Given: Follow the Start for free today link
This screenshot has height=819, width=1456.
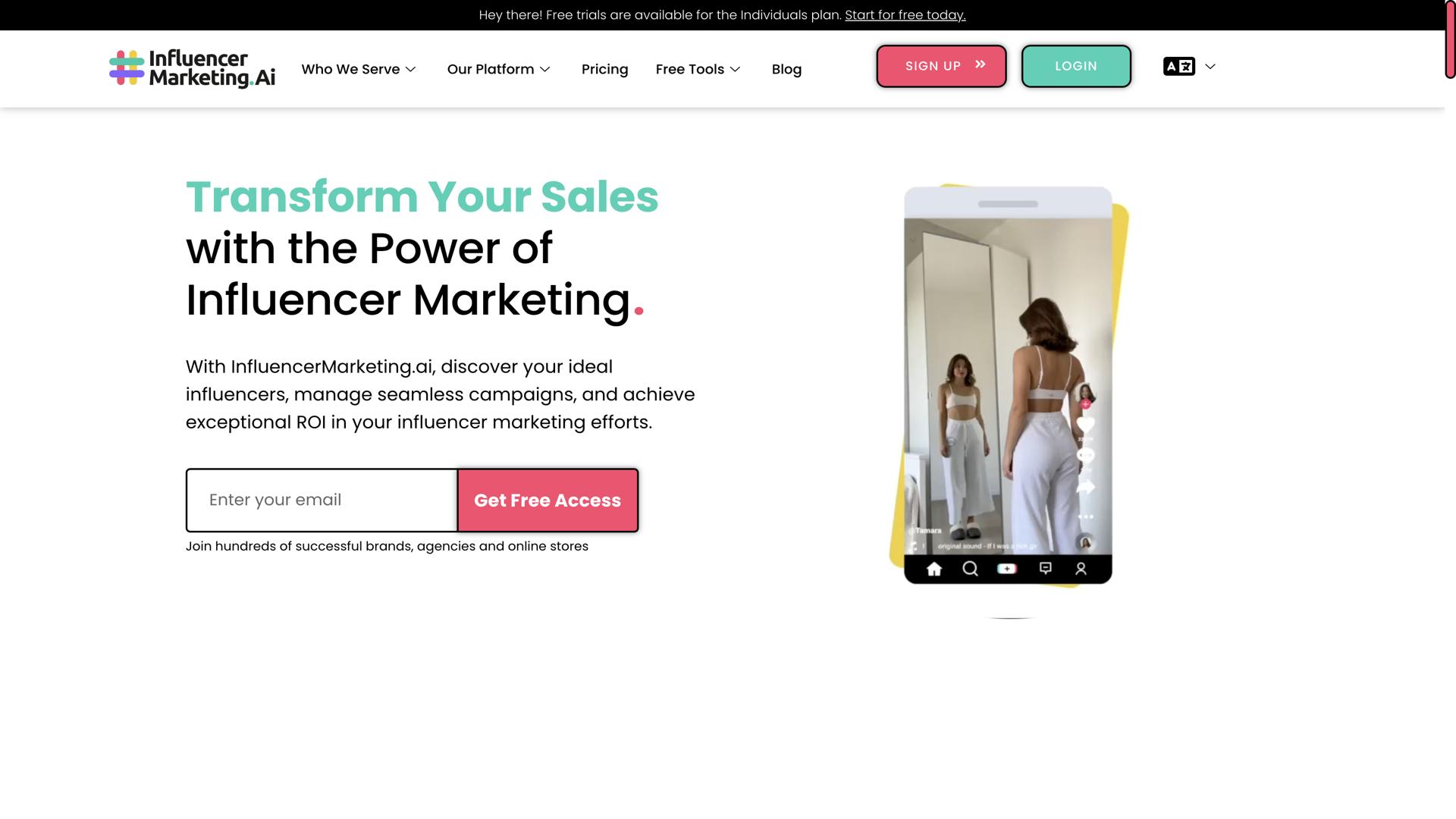Looking at the screenshot, I should pos(905,15).
